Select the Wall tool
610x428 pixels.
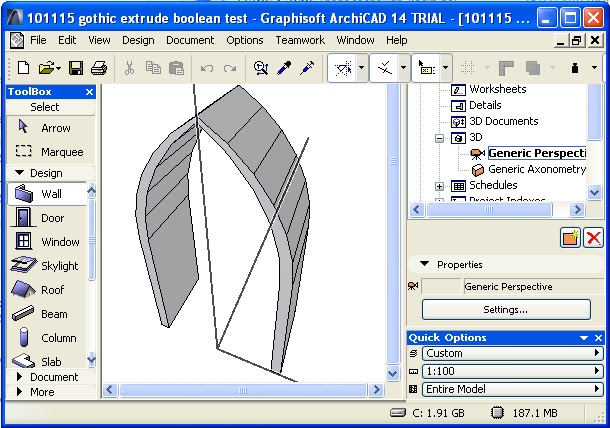coord(47,194)
